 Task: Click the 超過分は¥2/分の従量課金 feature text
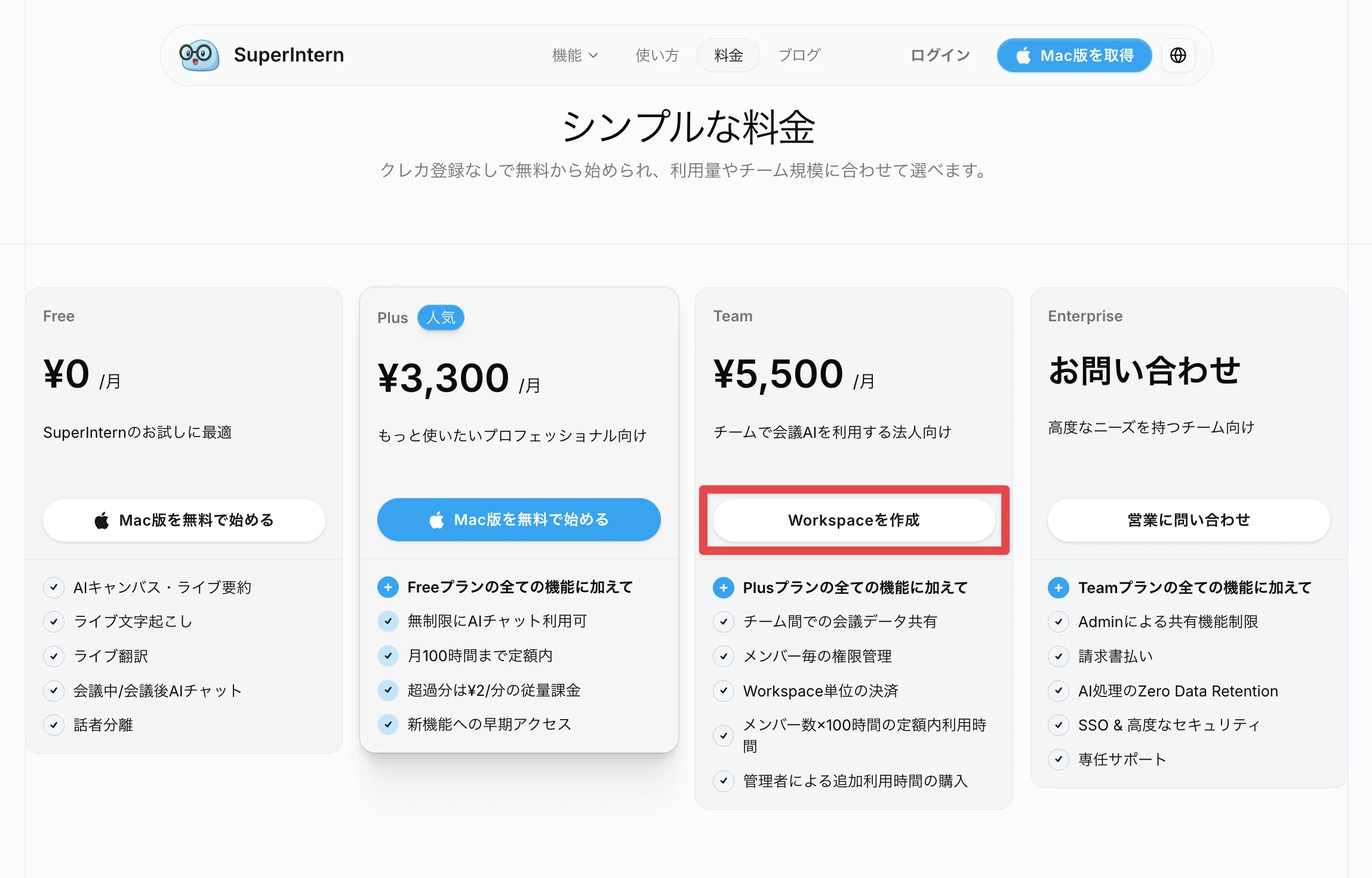tap(494, 690)
